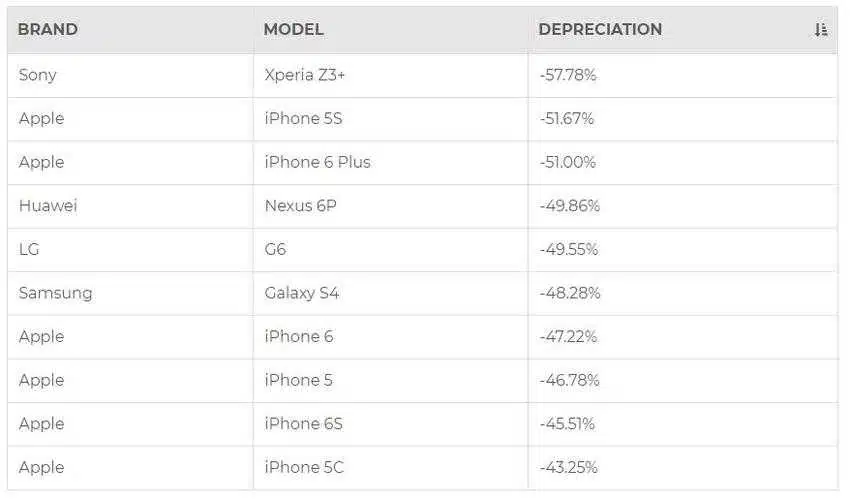Click the DEPRECIATION column header text

pos(600,29)
